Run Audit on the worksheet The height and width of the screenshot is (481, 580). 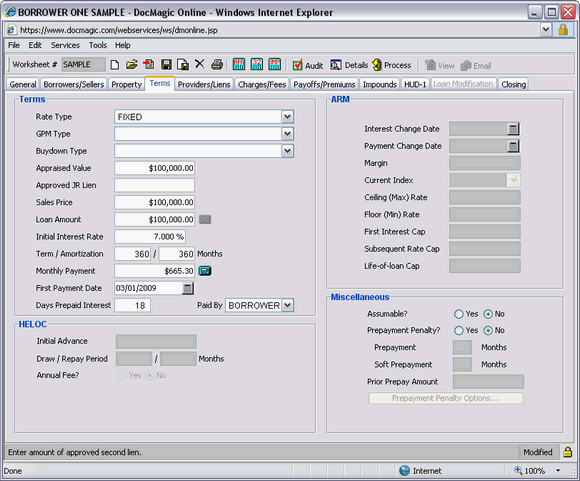pos(308,65)
